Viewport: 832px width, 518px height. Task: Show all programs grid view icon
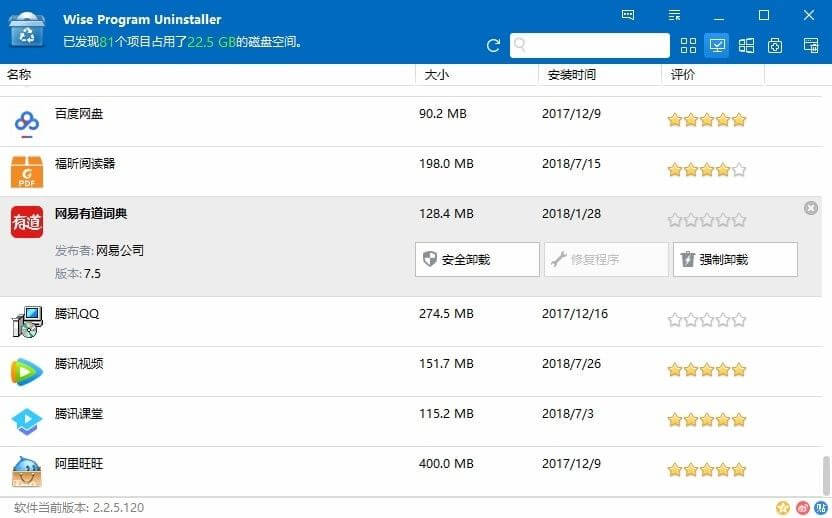pos(688,45)
